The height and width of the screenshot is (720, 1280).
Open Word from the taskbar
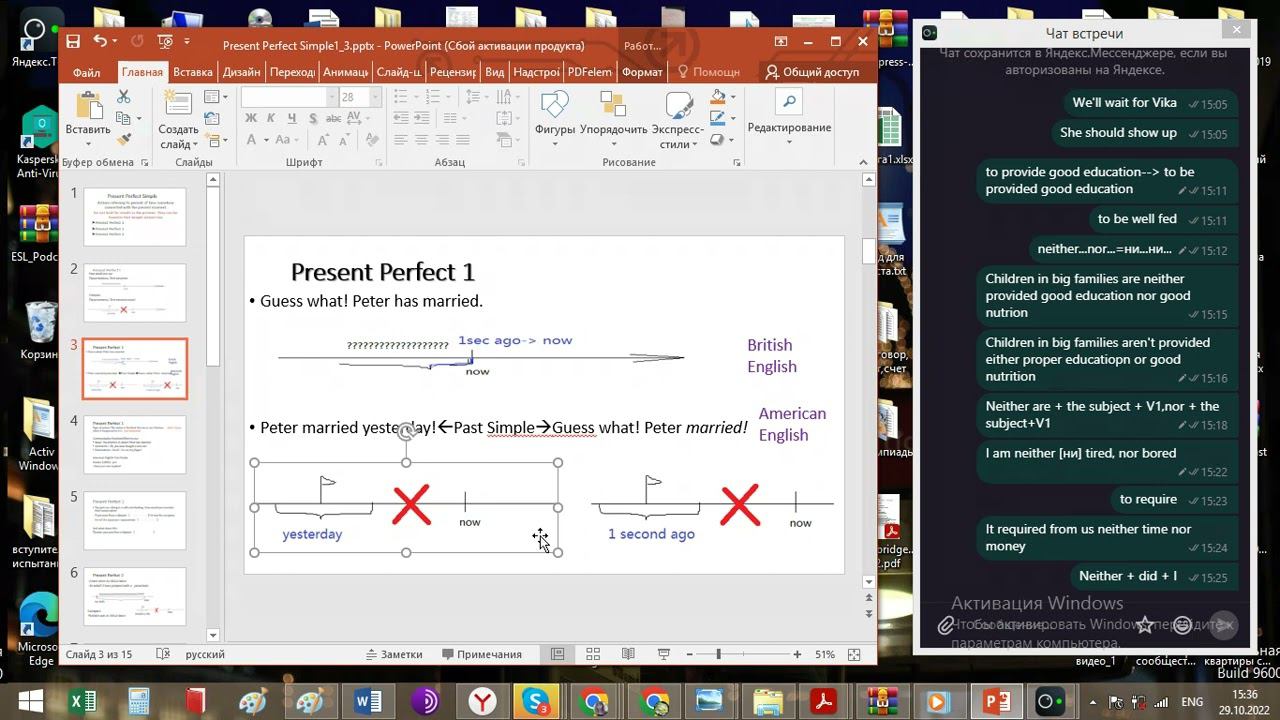368,701
